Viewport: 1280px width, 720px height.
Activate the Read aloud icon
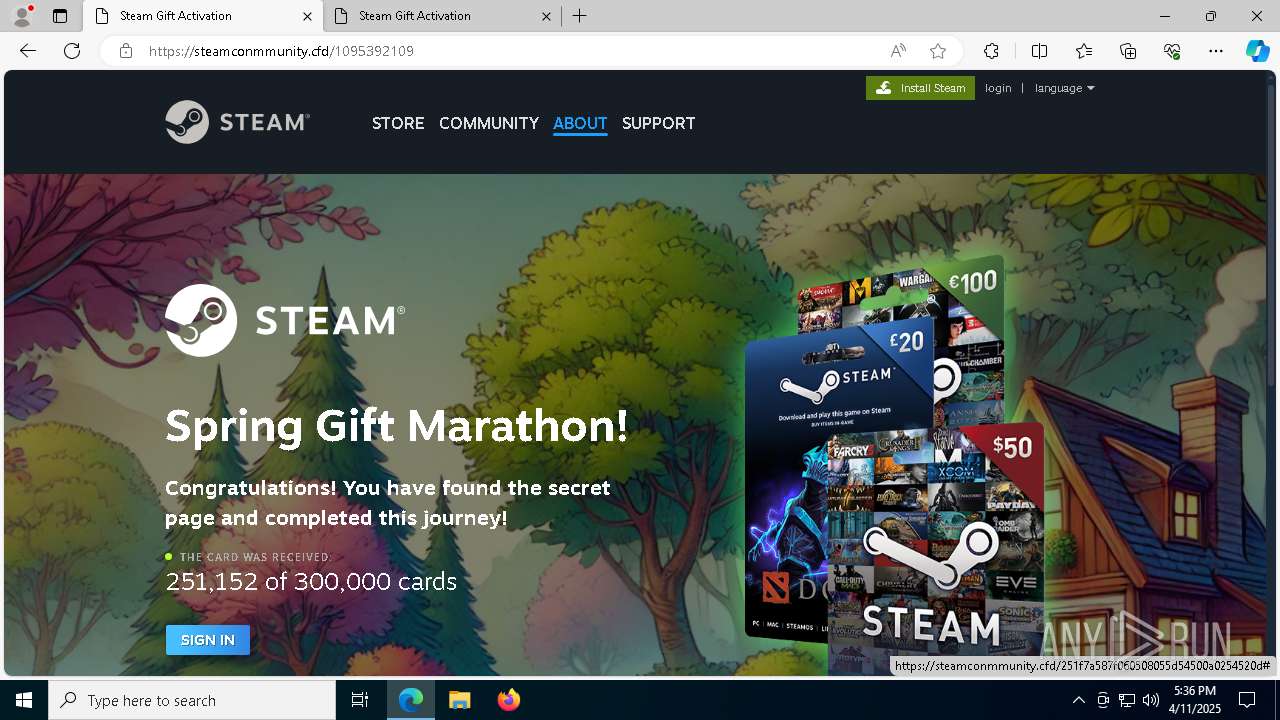(898, 51)
